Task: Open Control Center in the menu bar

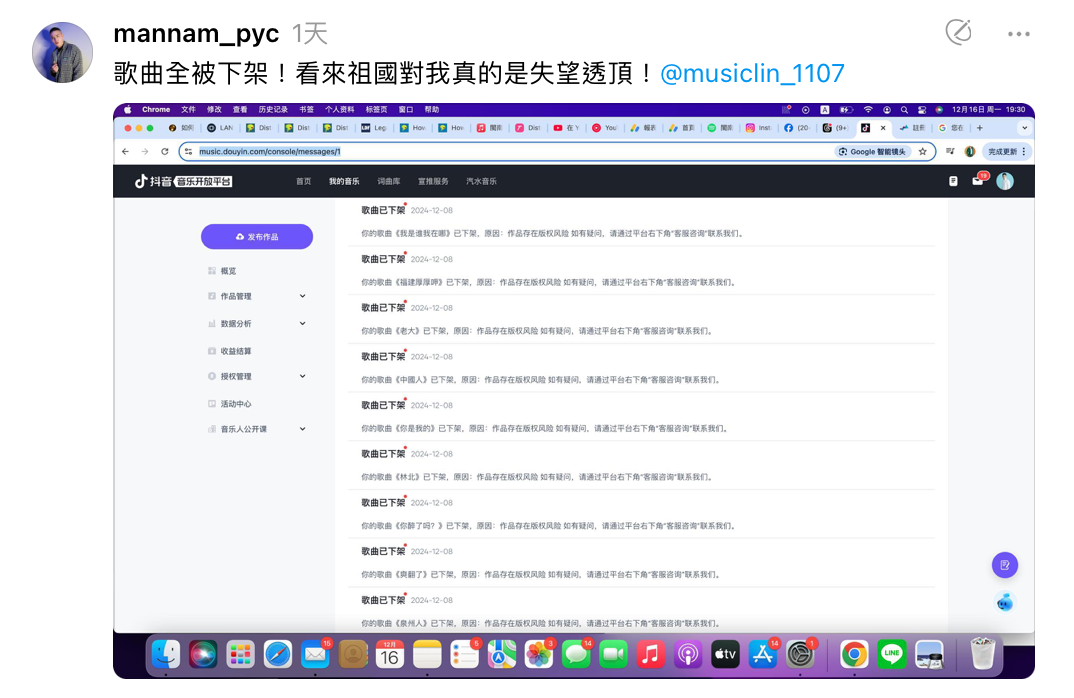Action: [922, 110]
